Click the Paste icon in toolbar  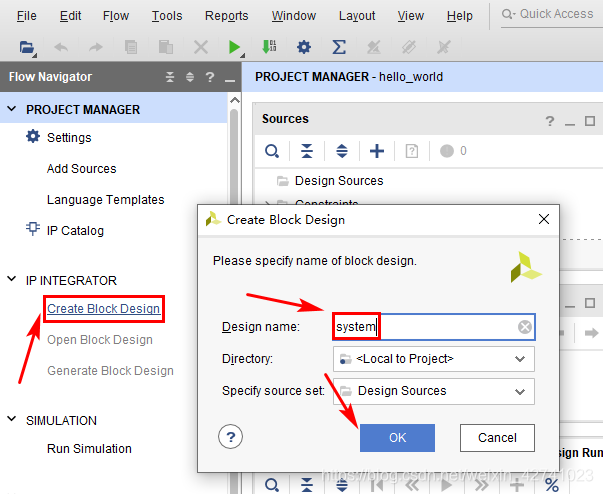(166, 48)
